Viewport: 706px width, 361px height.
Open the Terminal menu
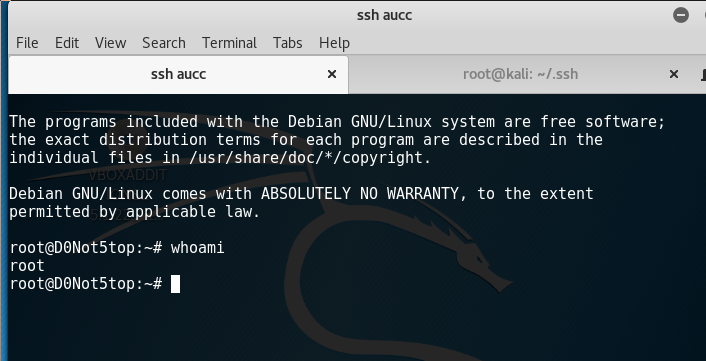[x=229, y=43]
